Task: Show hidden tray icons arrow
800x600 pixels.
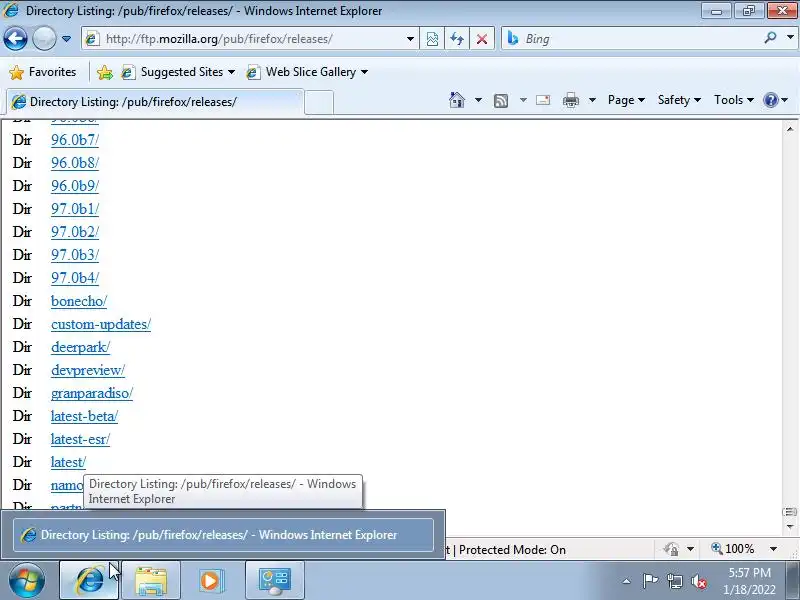Action: (627, 581)
